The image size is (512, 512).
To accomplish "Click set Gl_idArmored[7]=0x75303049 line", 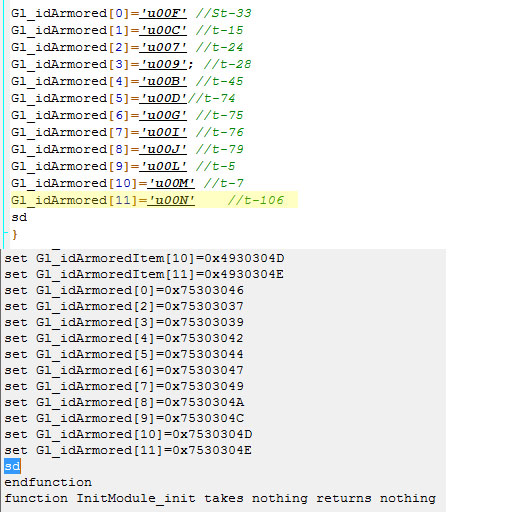I will pos(124,387).
